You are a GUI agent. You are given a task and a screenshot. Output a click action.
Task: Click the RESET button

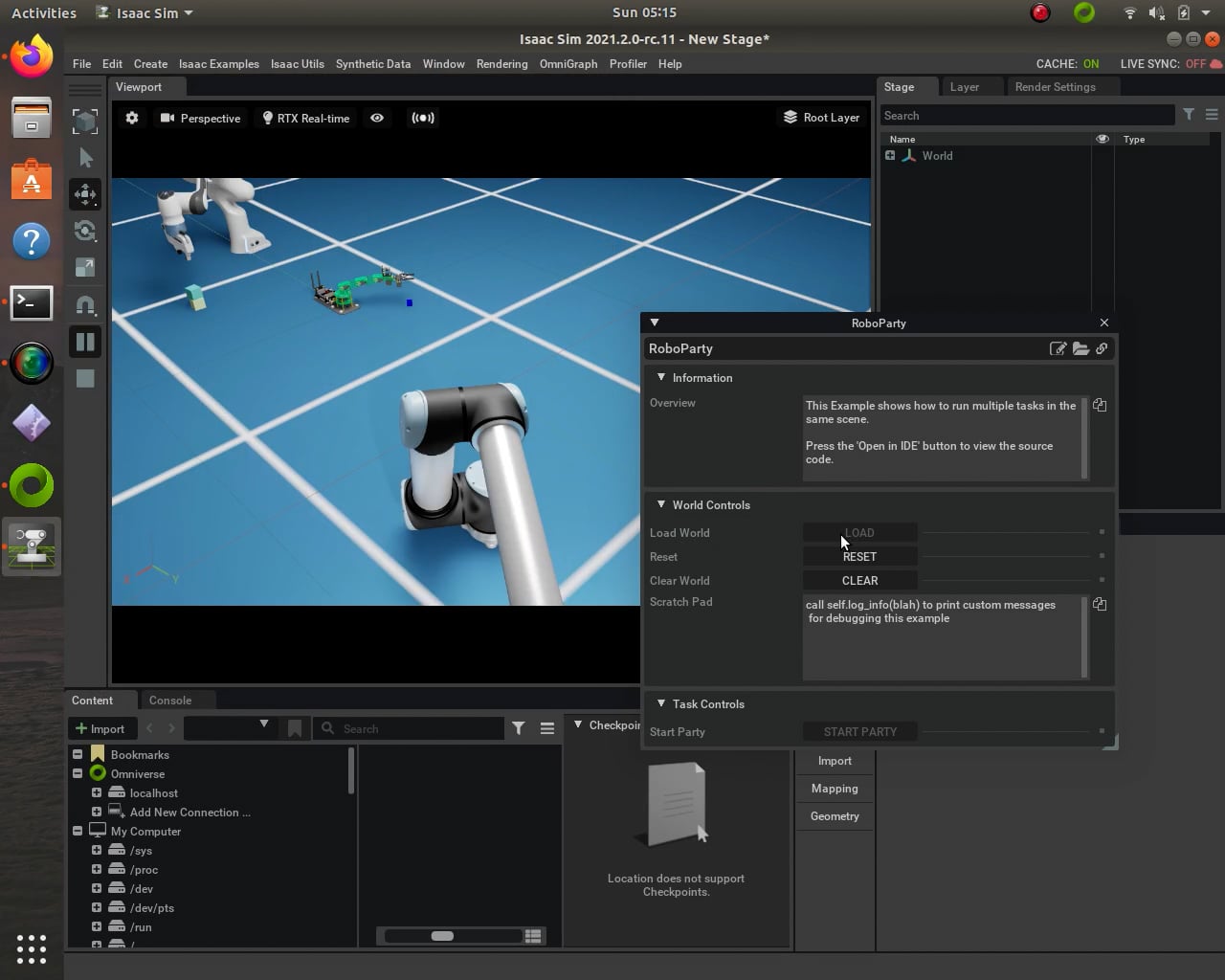tap(859, 556)
